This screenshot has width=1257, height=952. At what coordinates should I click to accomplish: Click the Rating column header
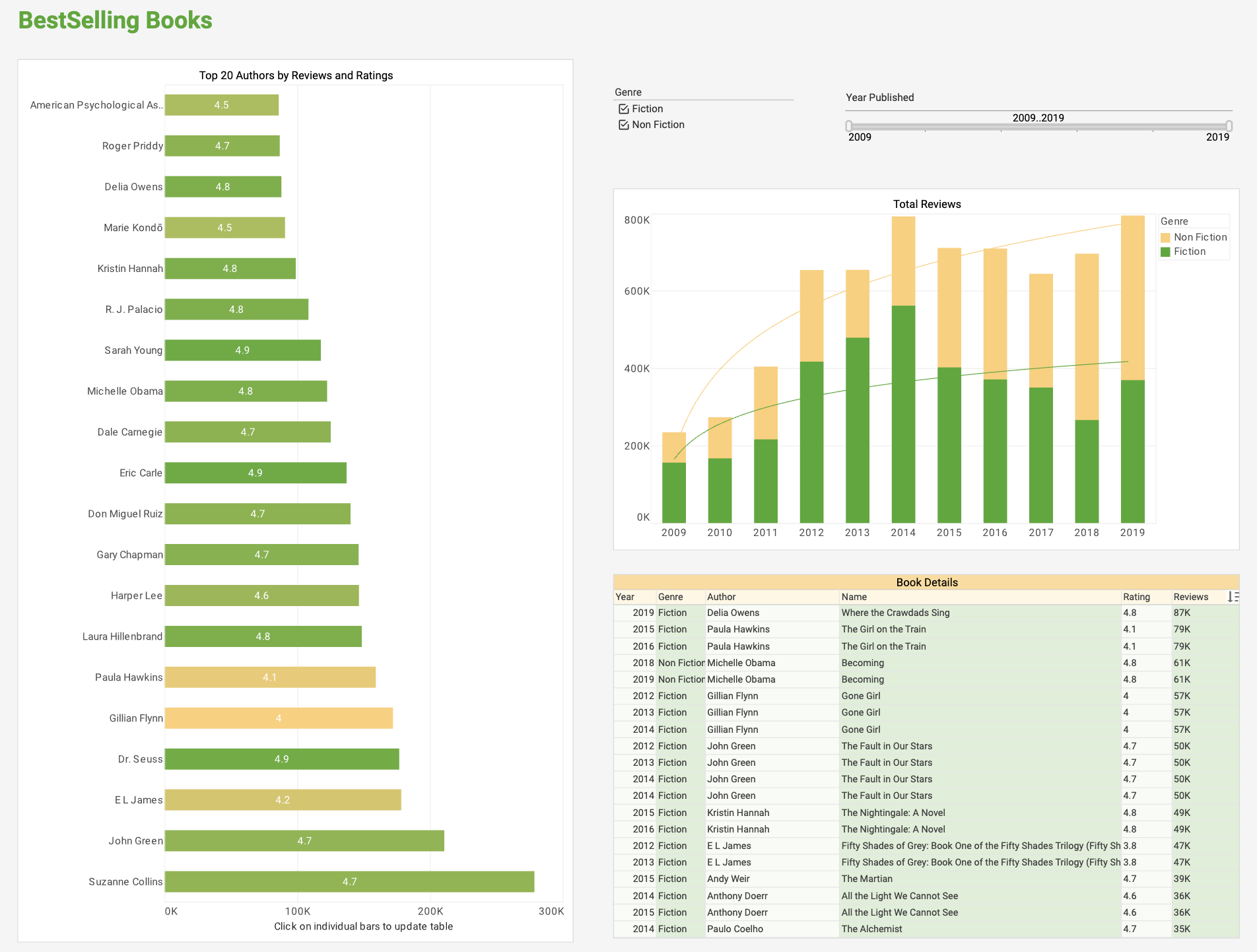(1147, 597)
